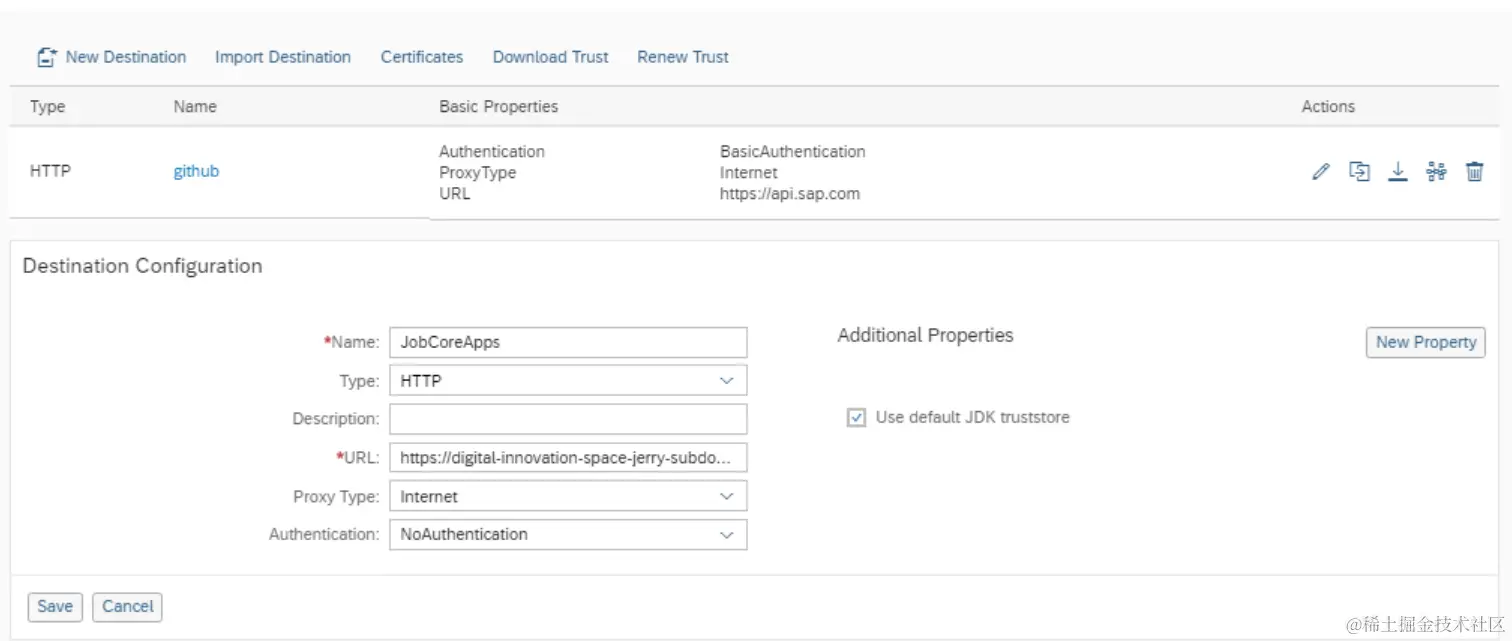Screen dimensions: 1512x641
Task: Export the github destination using download icon
Action: coord(1398,172)
